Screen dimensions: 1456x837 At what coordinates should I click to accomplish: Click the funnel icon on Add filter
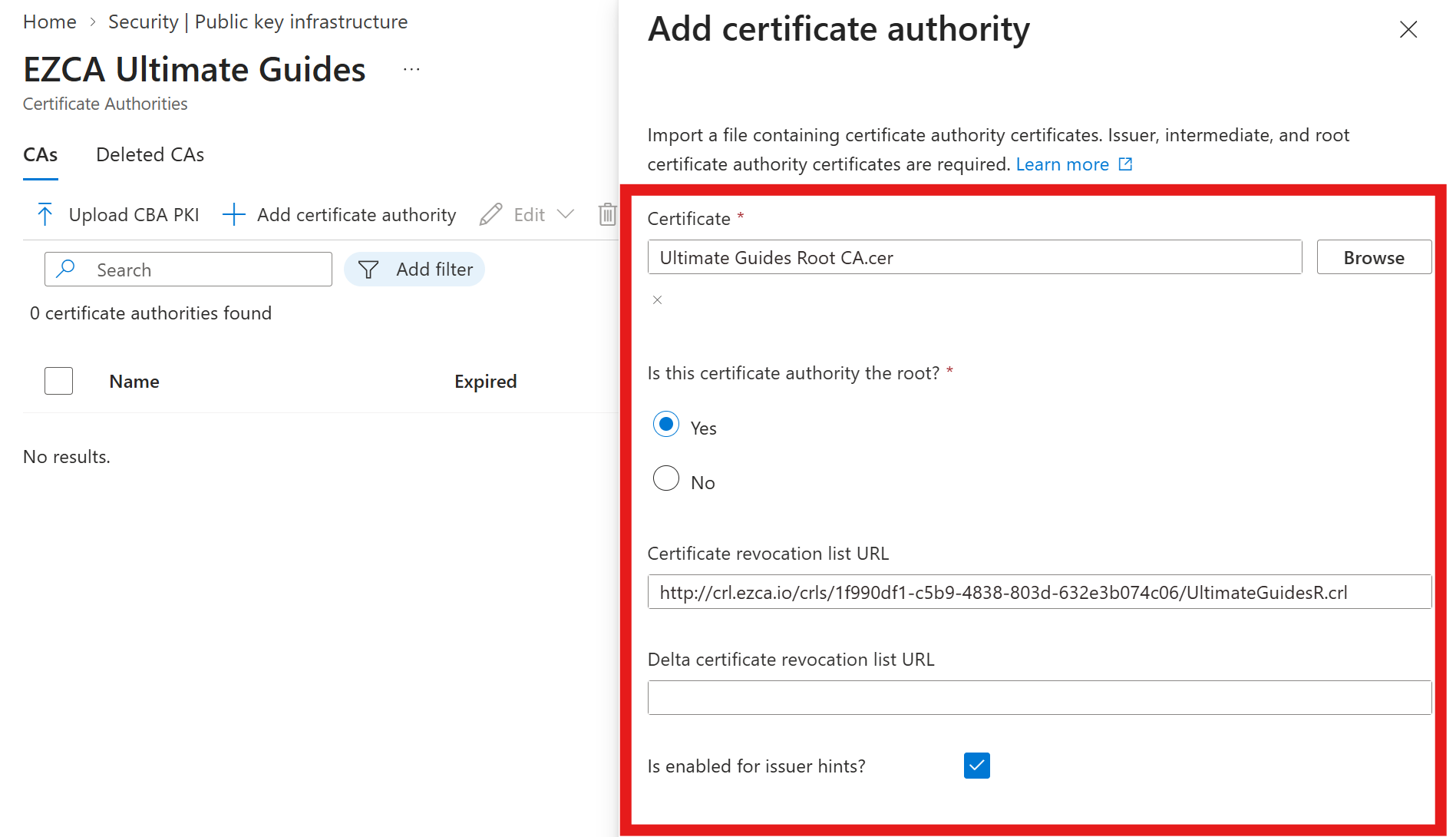click(x=368, y=270)
